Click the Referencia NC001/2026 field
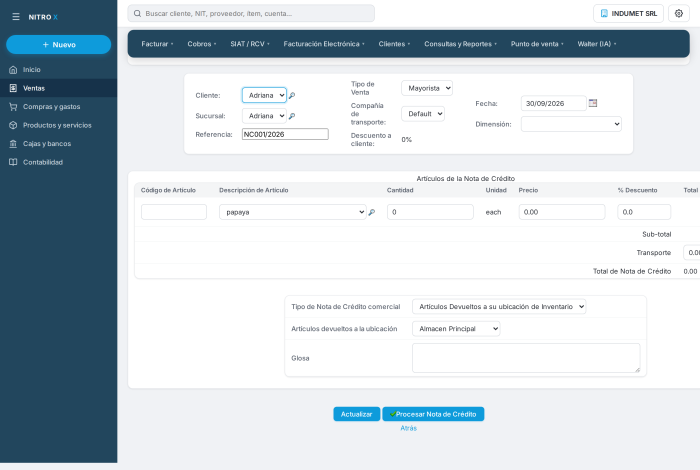This screenshot has width=700, height=470. coord(285,134)
